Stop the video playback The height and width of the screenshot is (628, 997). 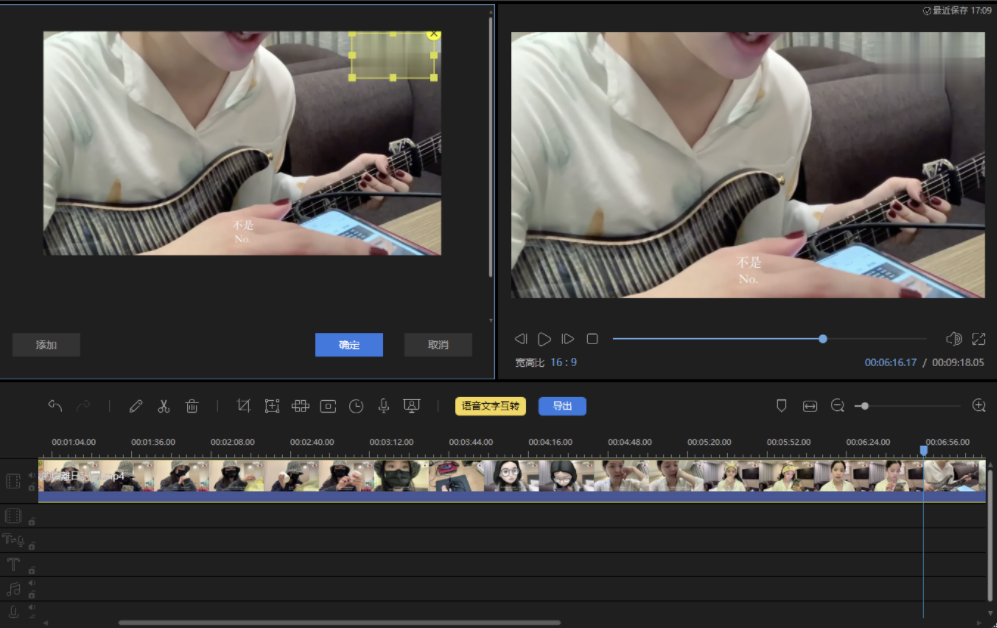[x=592, y=339]
